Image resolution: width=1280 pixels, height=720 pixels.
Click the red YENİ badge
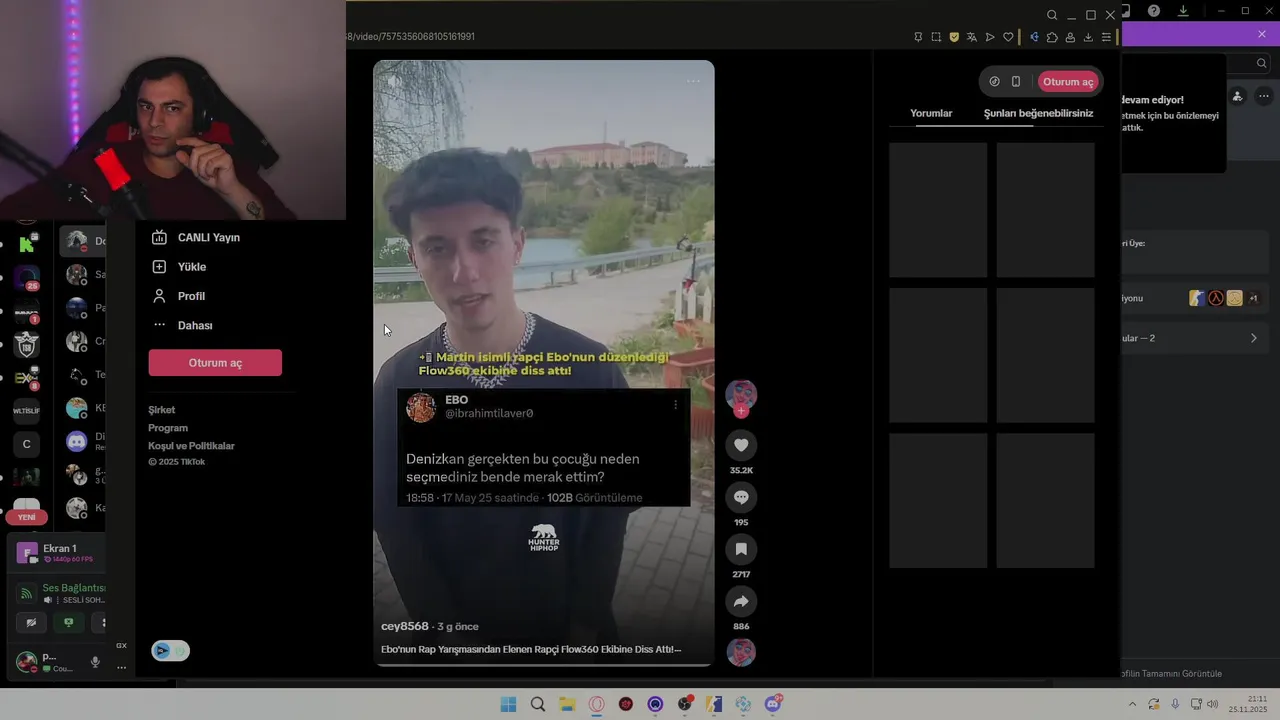click(x=27, y=517)
